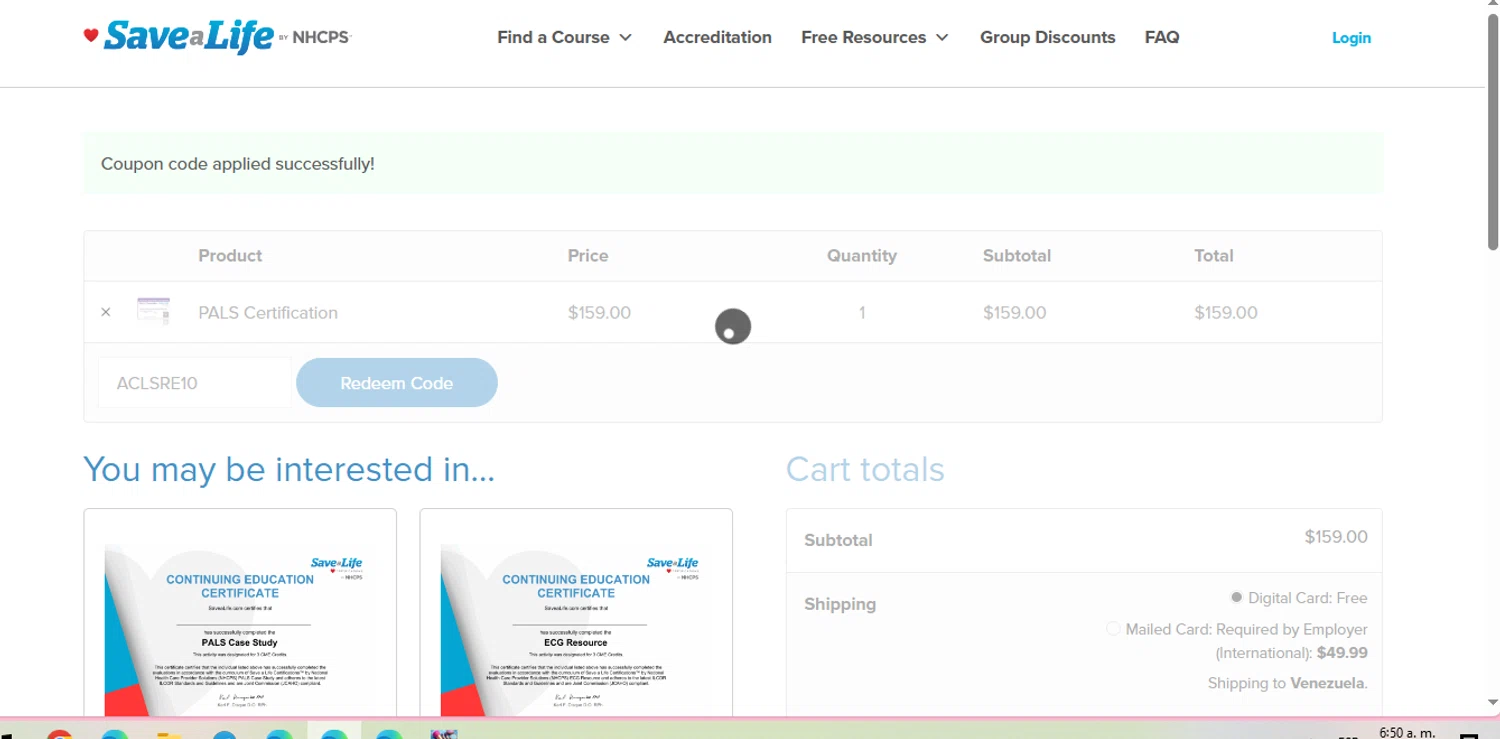Image resolution: width=1500 pixels, height=739 pixels.
Task: Click the Save a Life NHCPS logo
Action: click(217, 37)
